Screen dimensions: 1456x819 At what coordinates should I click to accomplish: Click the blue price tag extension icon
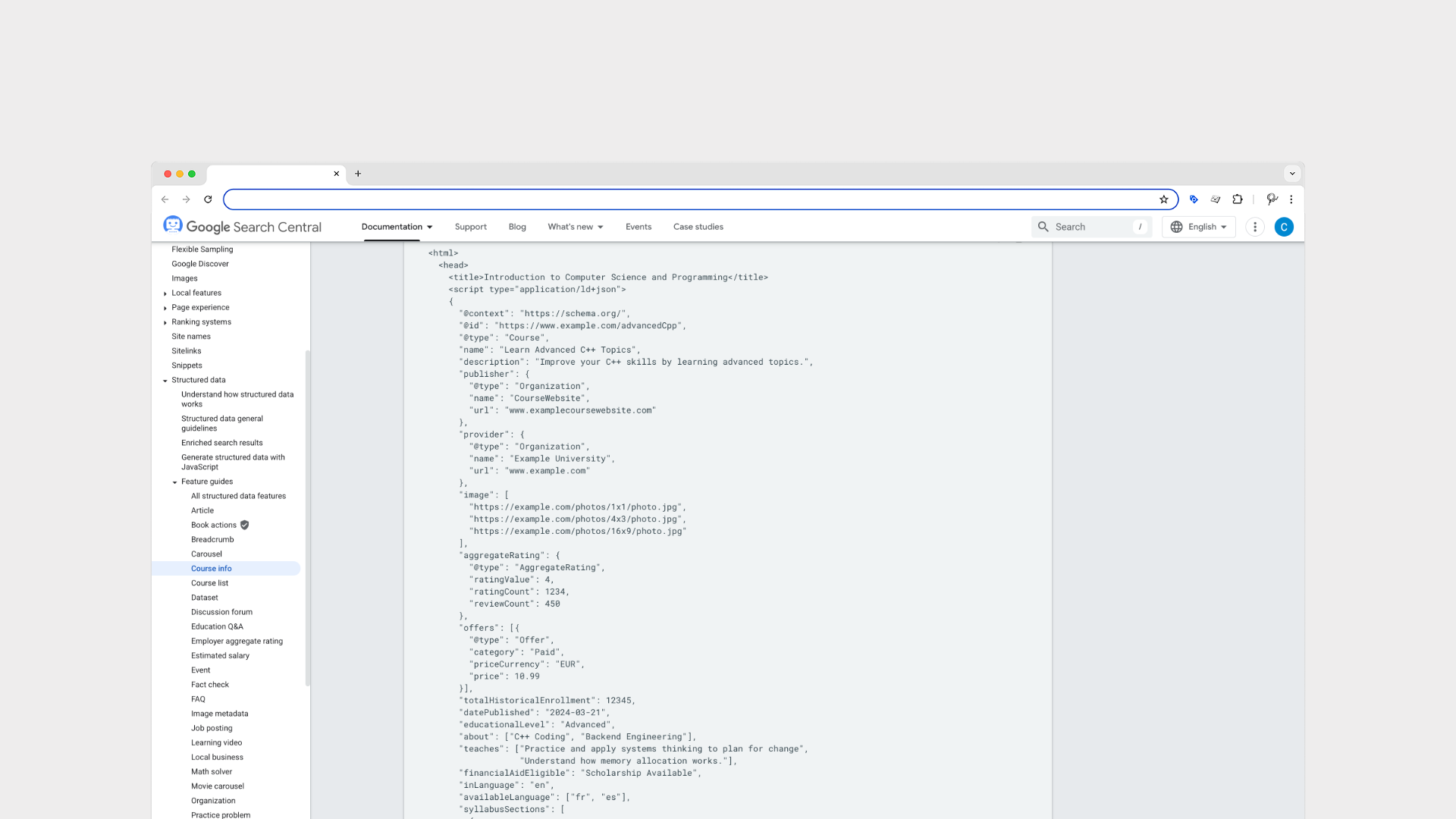pos(1194,199)
